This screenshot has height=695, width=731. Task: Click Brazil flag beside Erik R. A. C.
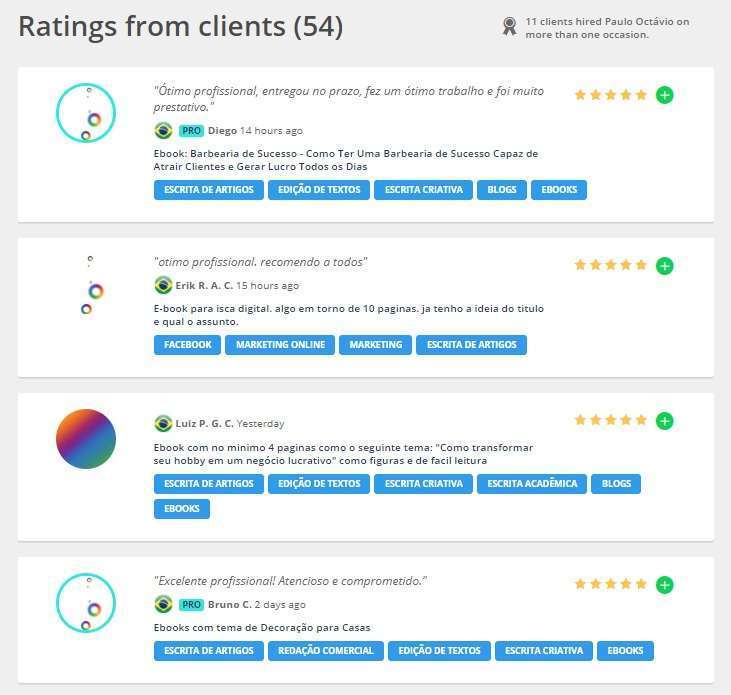coord(164,286)
